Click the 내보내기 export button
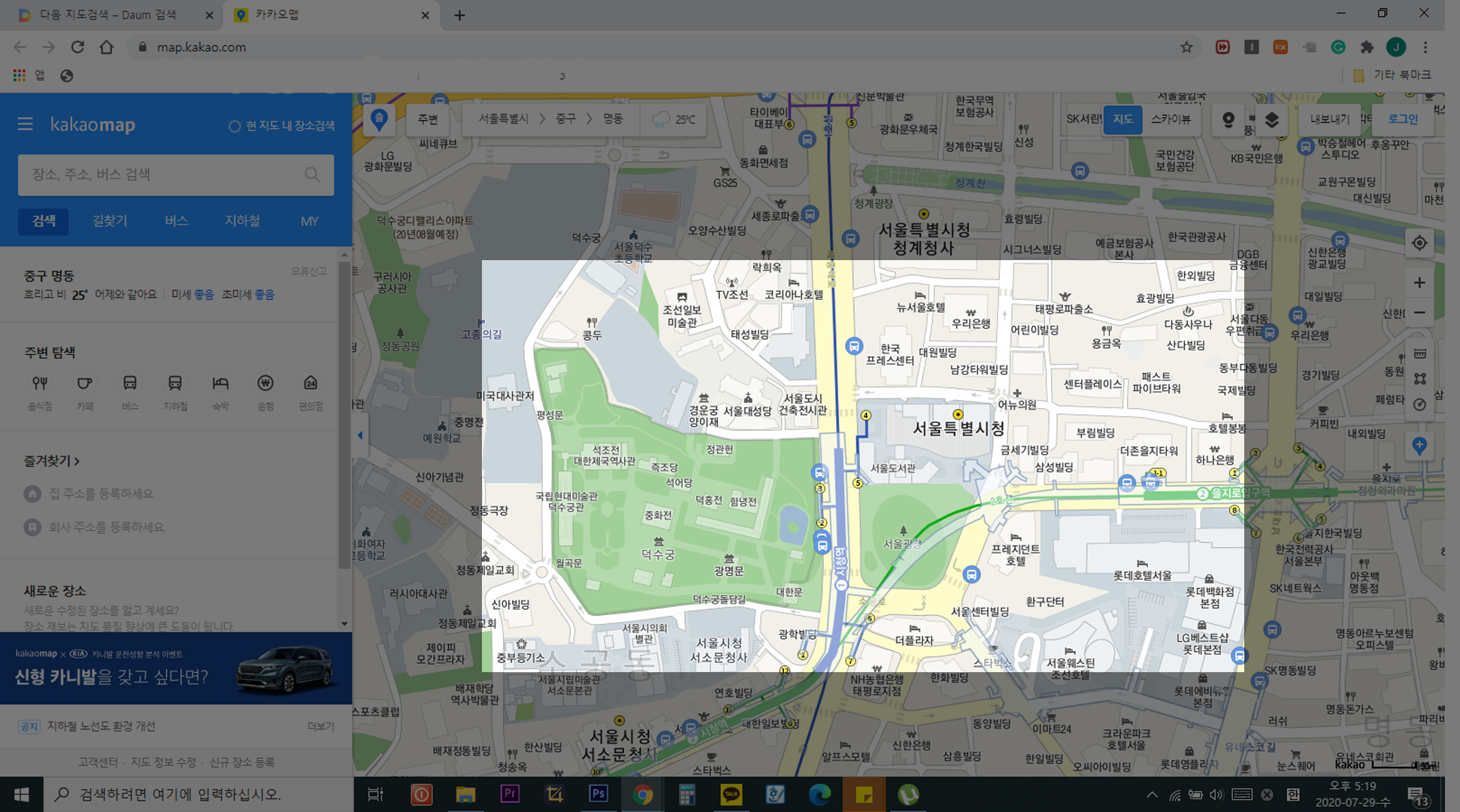The width and height of the screenshot is (1460, 812). (1328, 120)
